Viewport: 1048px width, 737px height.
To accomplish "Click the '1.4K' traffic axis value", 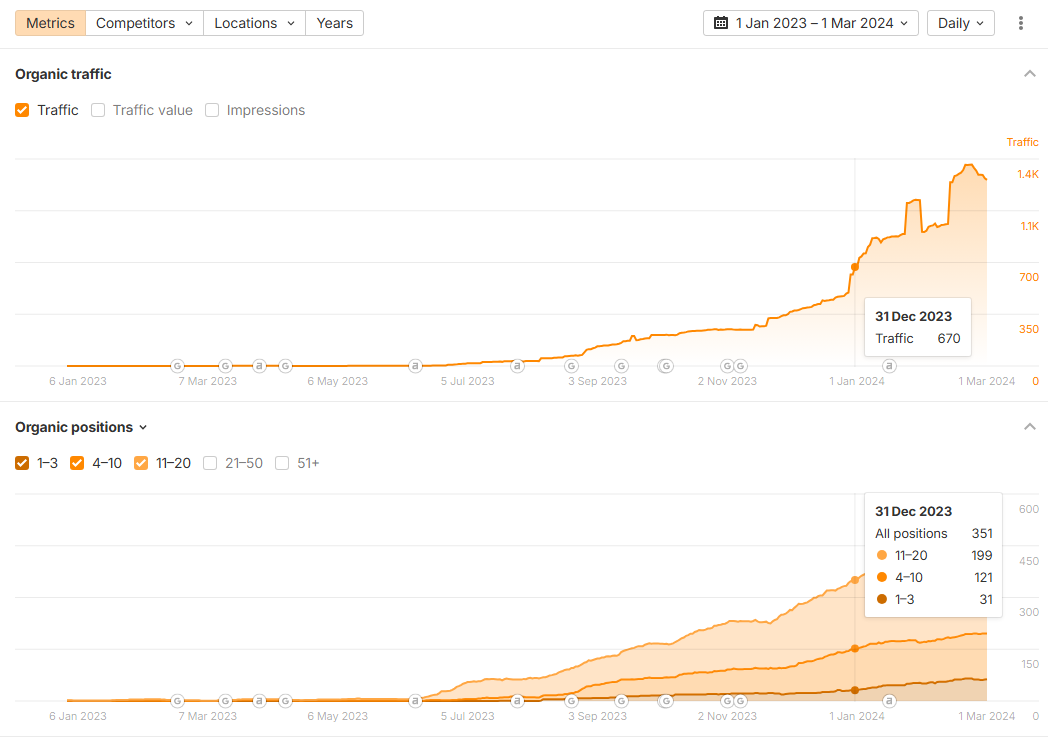I will point(1028,174).
